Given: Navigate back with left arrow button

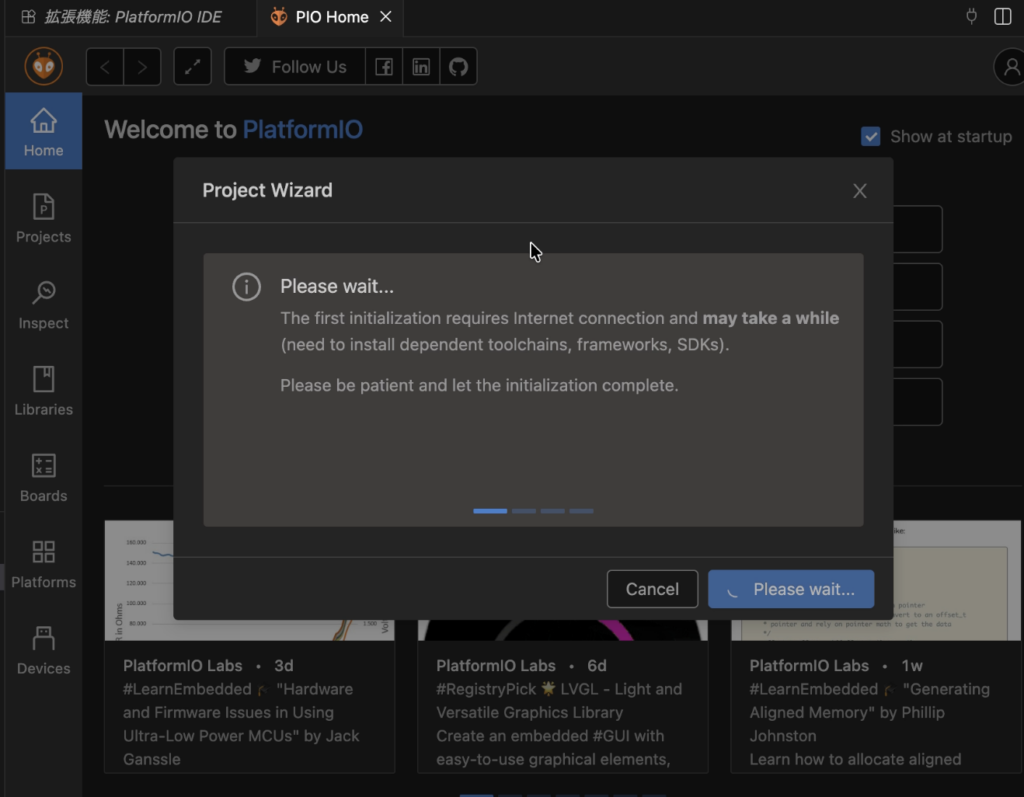Looking at the screenshot, I should click(x=105, y=67).
